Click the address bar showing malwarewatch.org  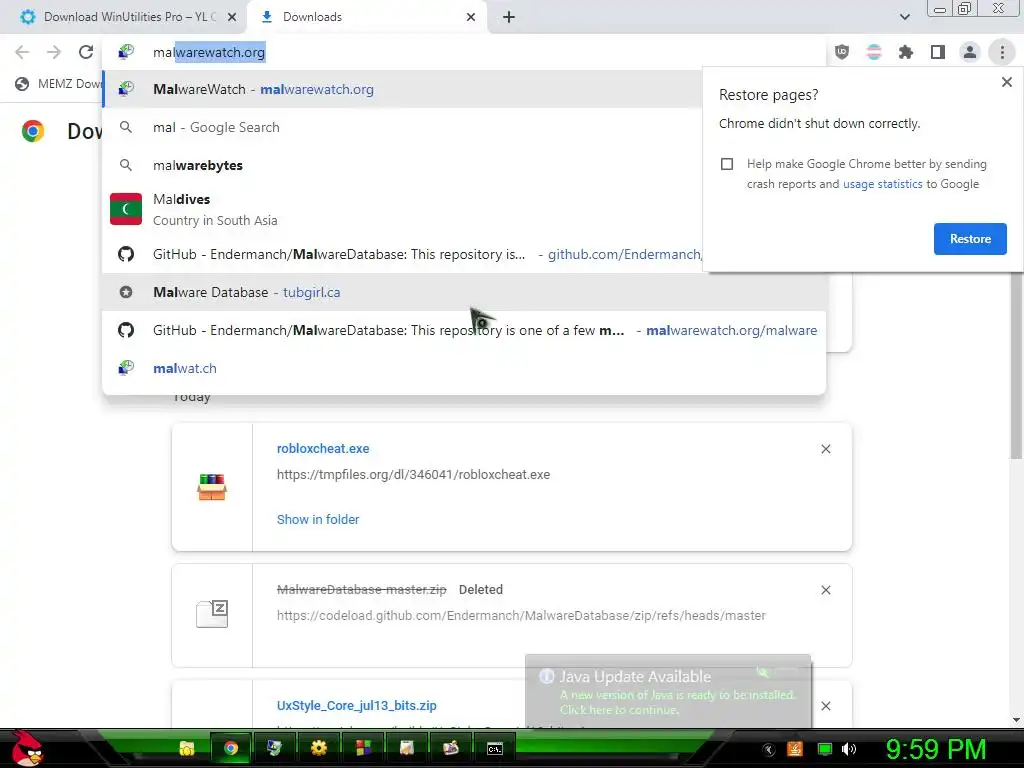(x=464, y=52)
